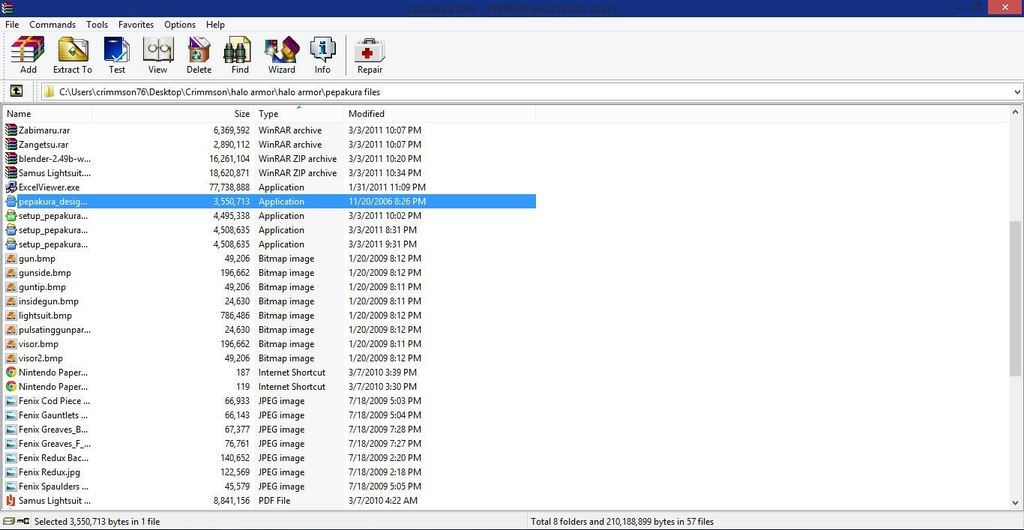Click the file list vertical scrollbar thumb

click(x=1016, y=298)
